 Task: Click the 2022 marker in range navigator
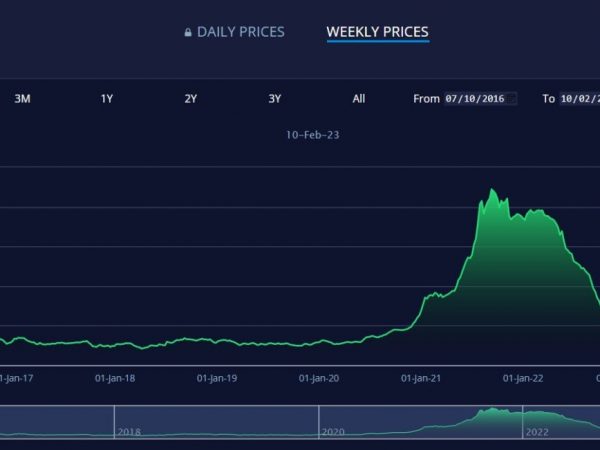537,432
